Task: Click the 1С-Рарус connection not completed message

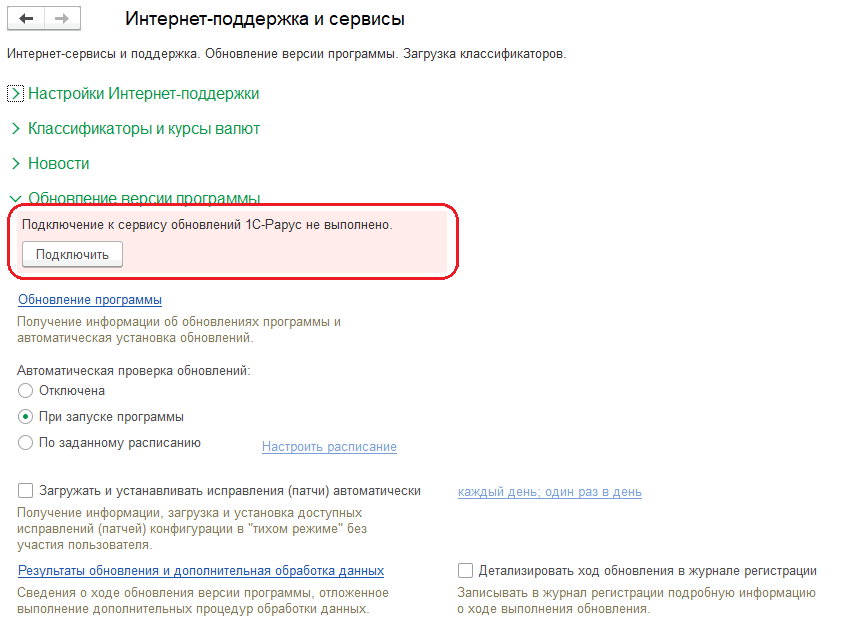Action: pyautogui.click(x=207, y=225)
